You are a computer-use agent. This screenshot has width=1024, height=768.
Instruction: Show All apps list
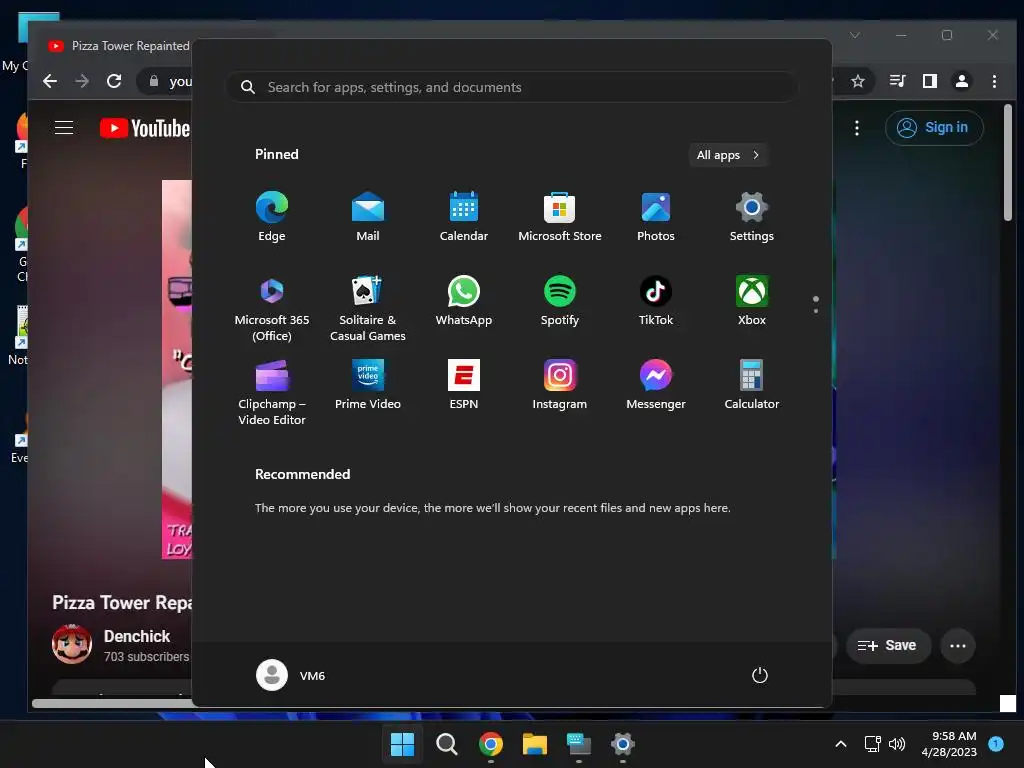click(x=728, y=155)
